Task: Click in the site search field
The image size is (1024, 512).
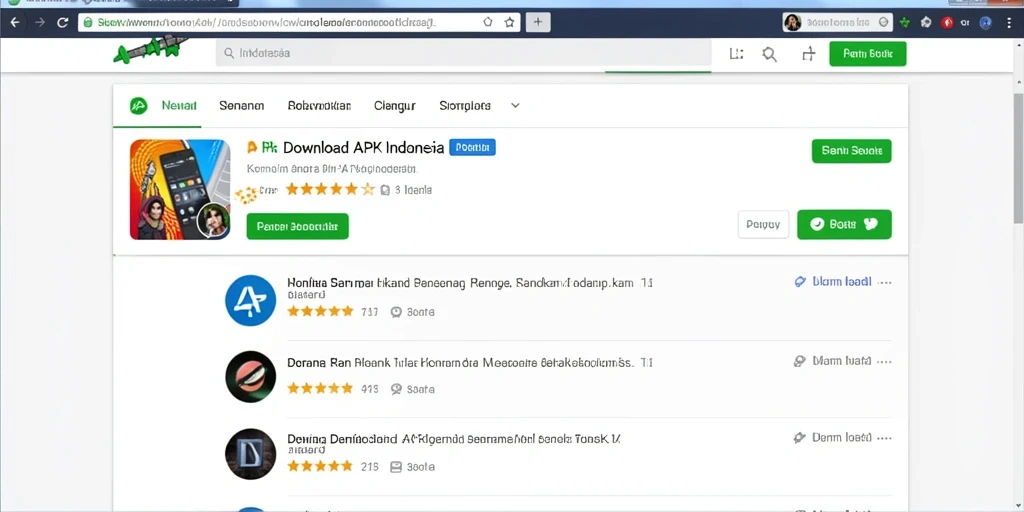Action: click(464, 54)
